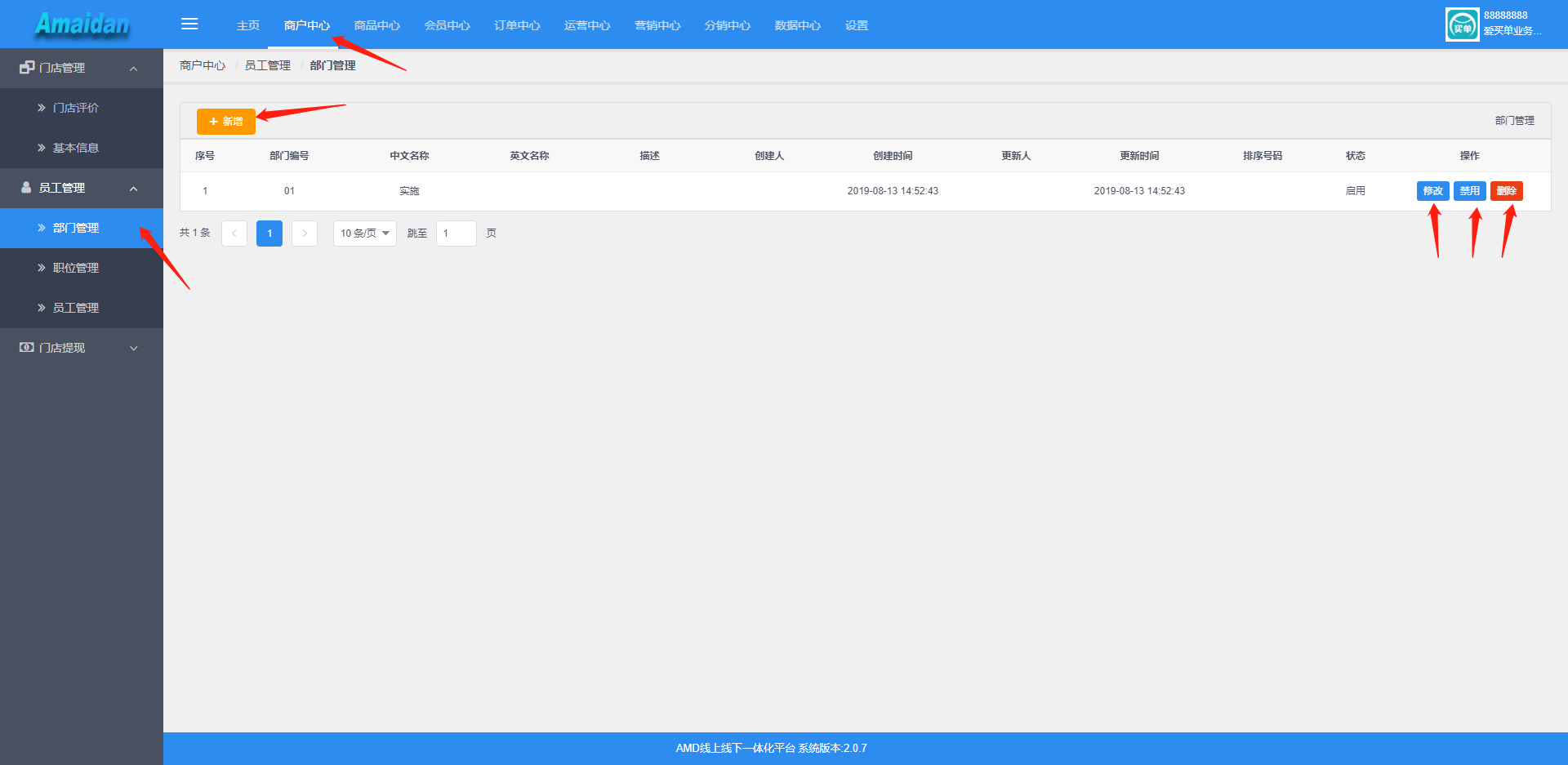Click the 更新时间 column header
Image resolution: width=1568 pixels, height=765 pixels.
(x=1139, y=156)
